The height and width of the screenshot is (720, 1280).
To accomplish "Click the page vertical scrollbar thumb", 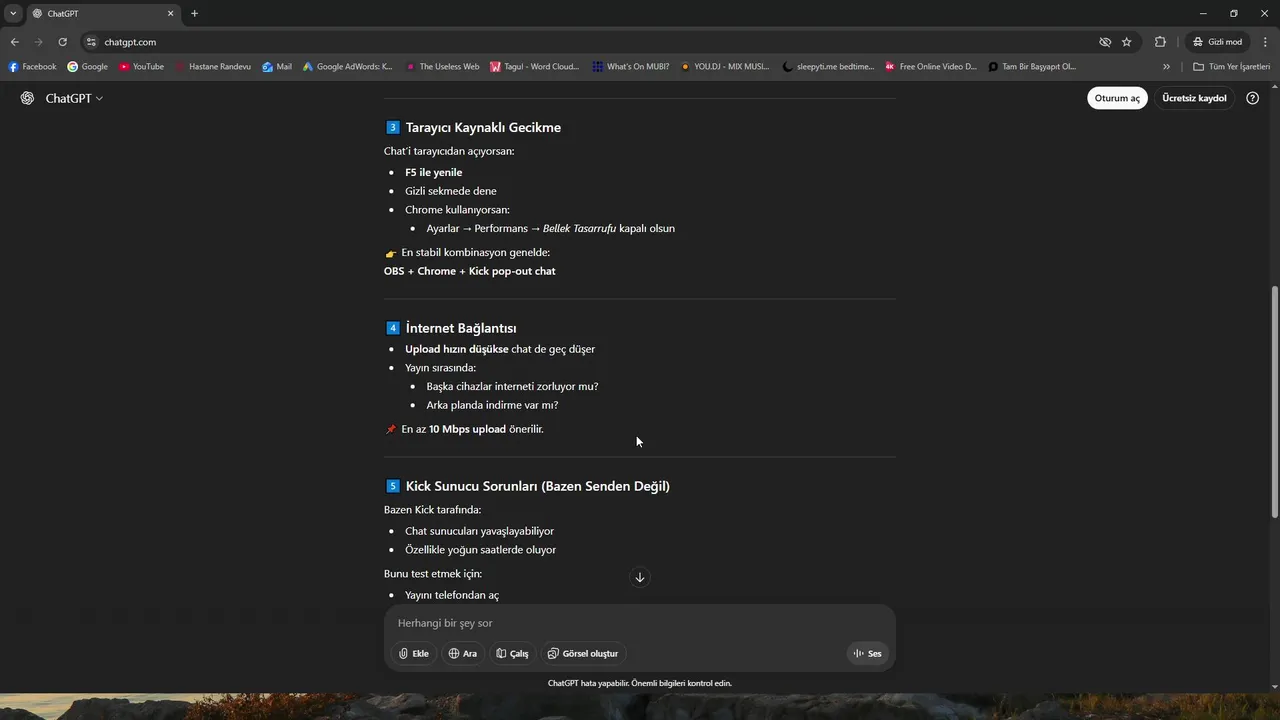I will pos(1274,400).
